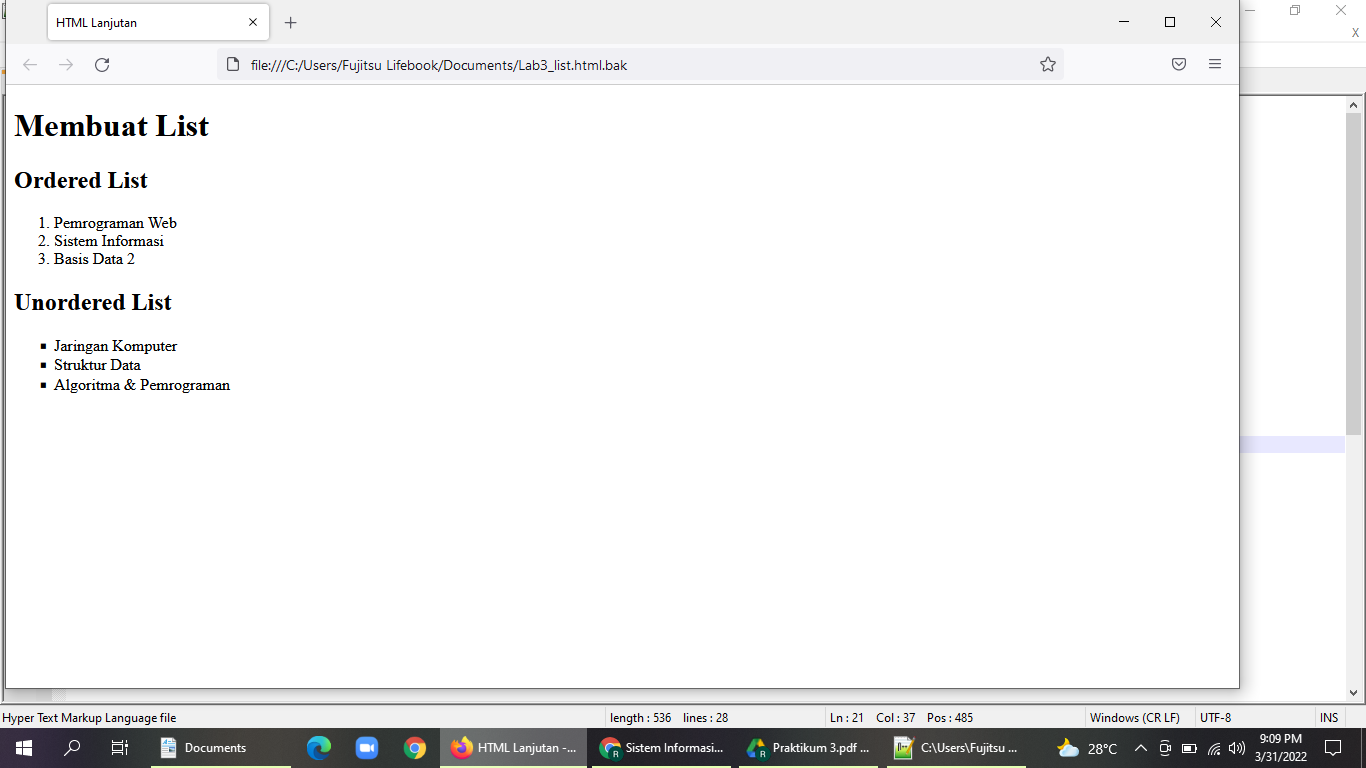Click Notepad++ vertical scrollbar up arrow

point(1354,104)
